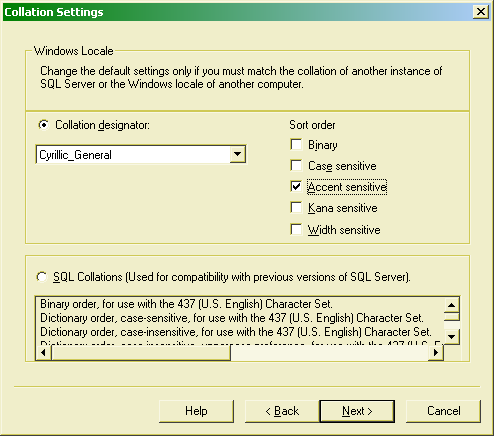494x436 pixels.
Task: Click the horizontal scrollbar thumb
Action: point(141,353)
